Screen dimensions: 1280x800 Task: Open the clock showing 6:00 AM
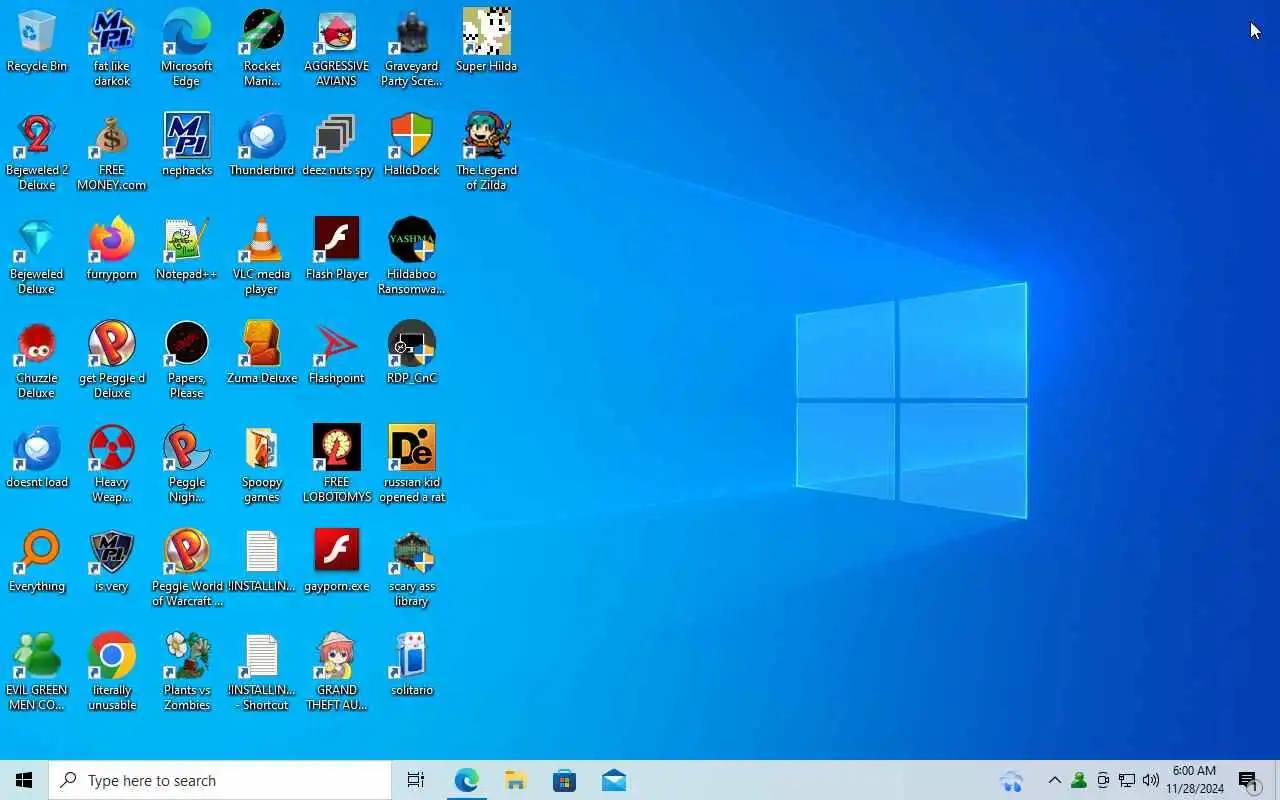pos(1195,780)
